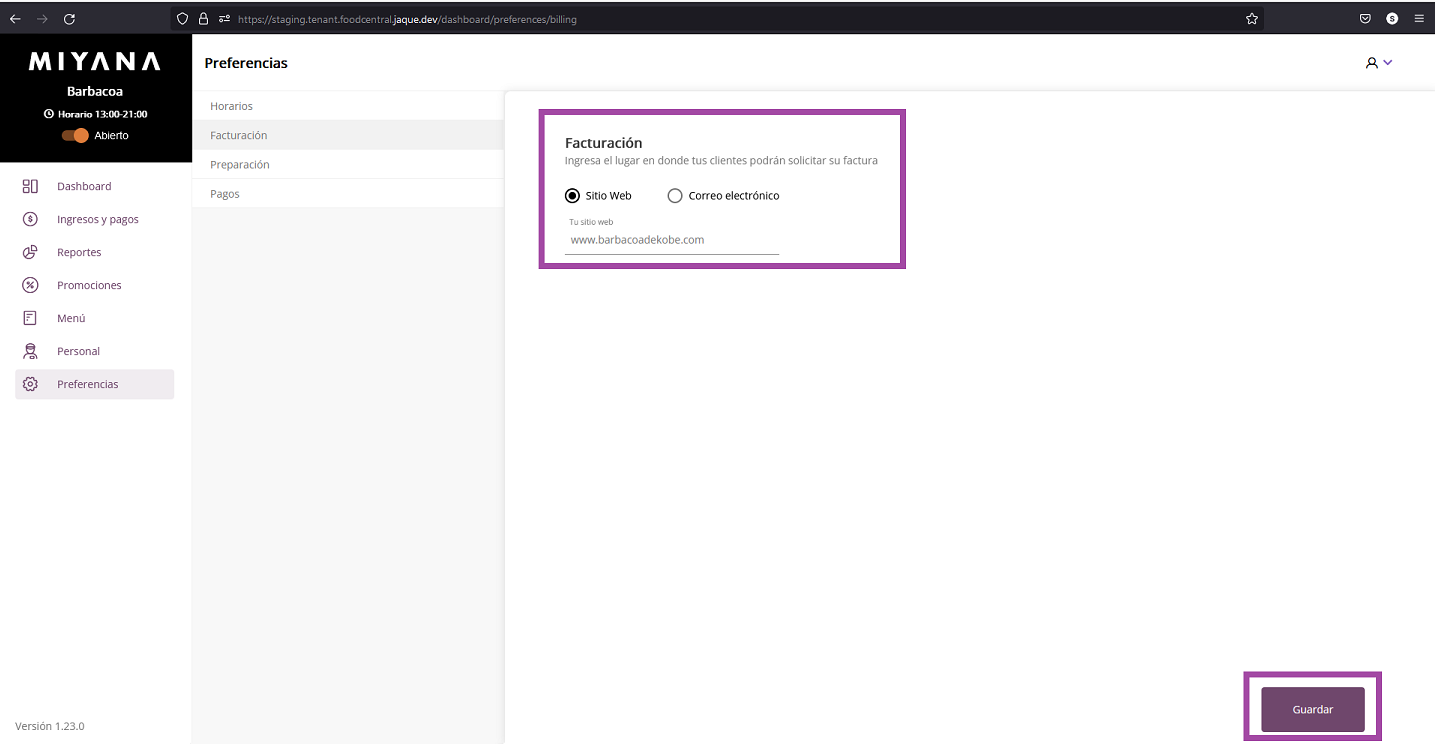Switch to the Pagos preferences tab
The width and height of the screenshot is (1435, 744).
(x=348, y=194)
